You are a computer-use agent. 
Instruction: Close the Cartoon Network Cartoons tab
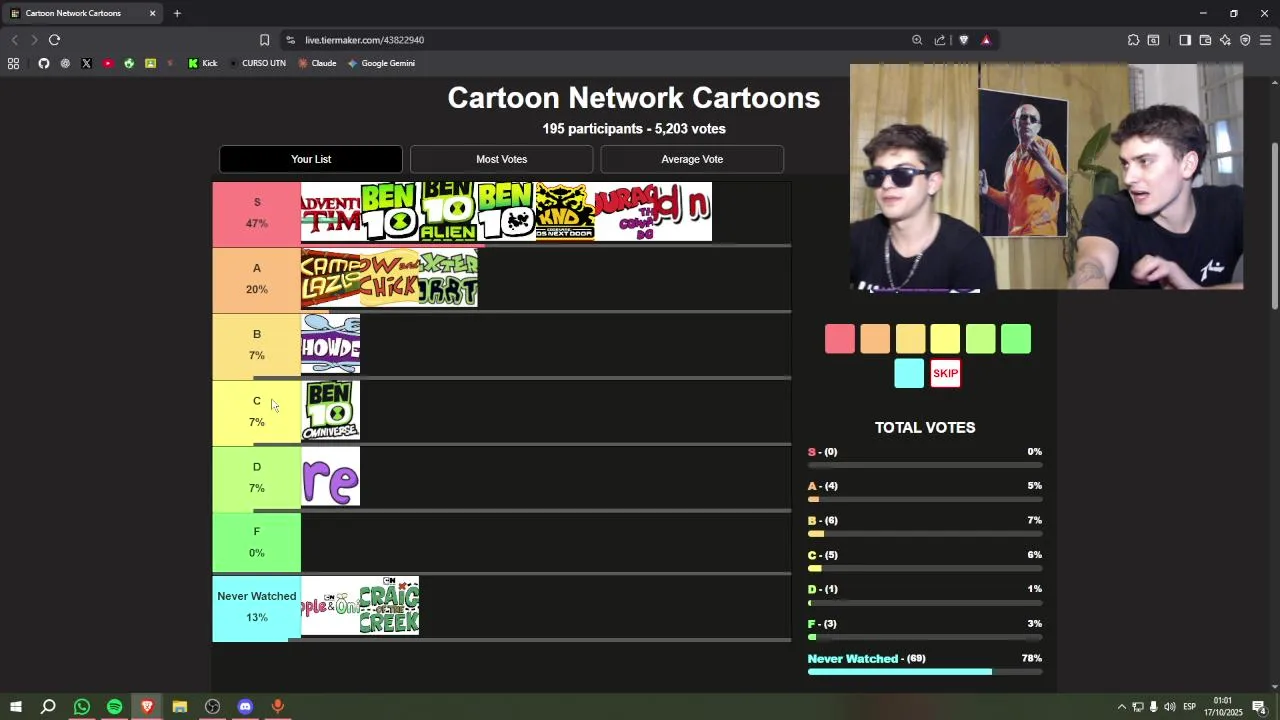pyautogui.click(x=152, y=13)
